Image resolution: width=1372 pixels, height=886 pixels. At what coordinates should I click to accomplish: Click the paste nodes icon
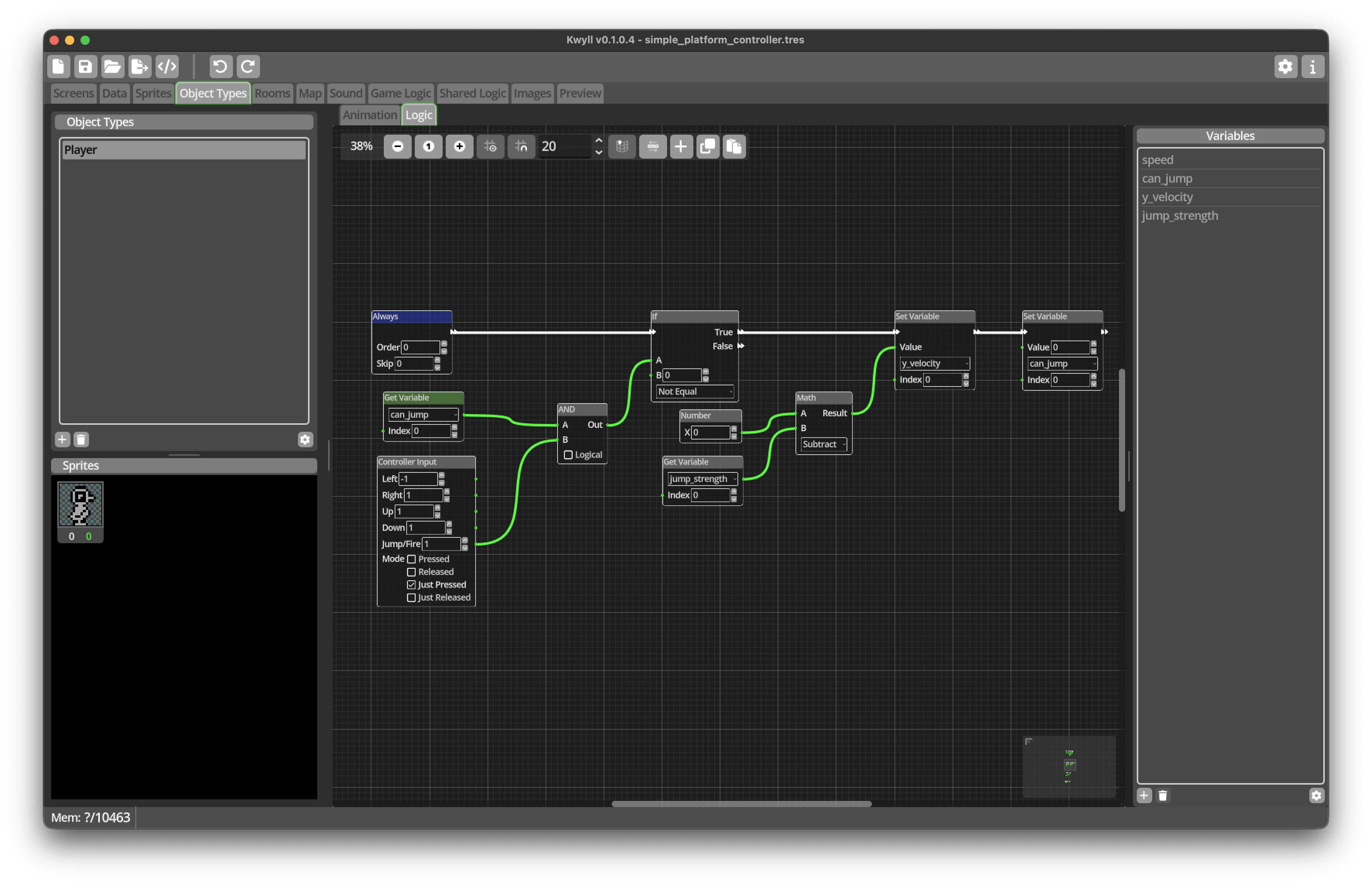click(734, 146)
